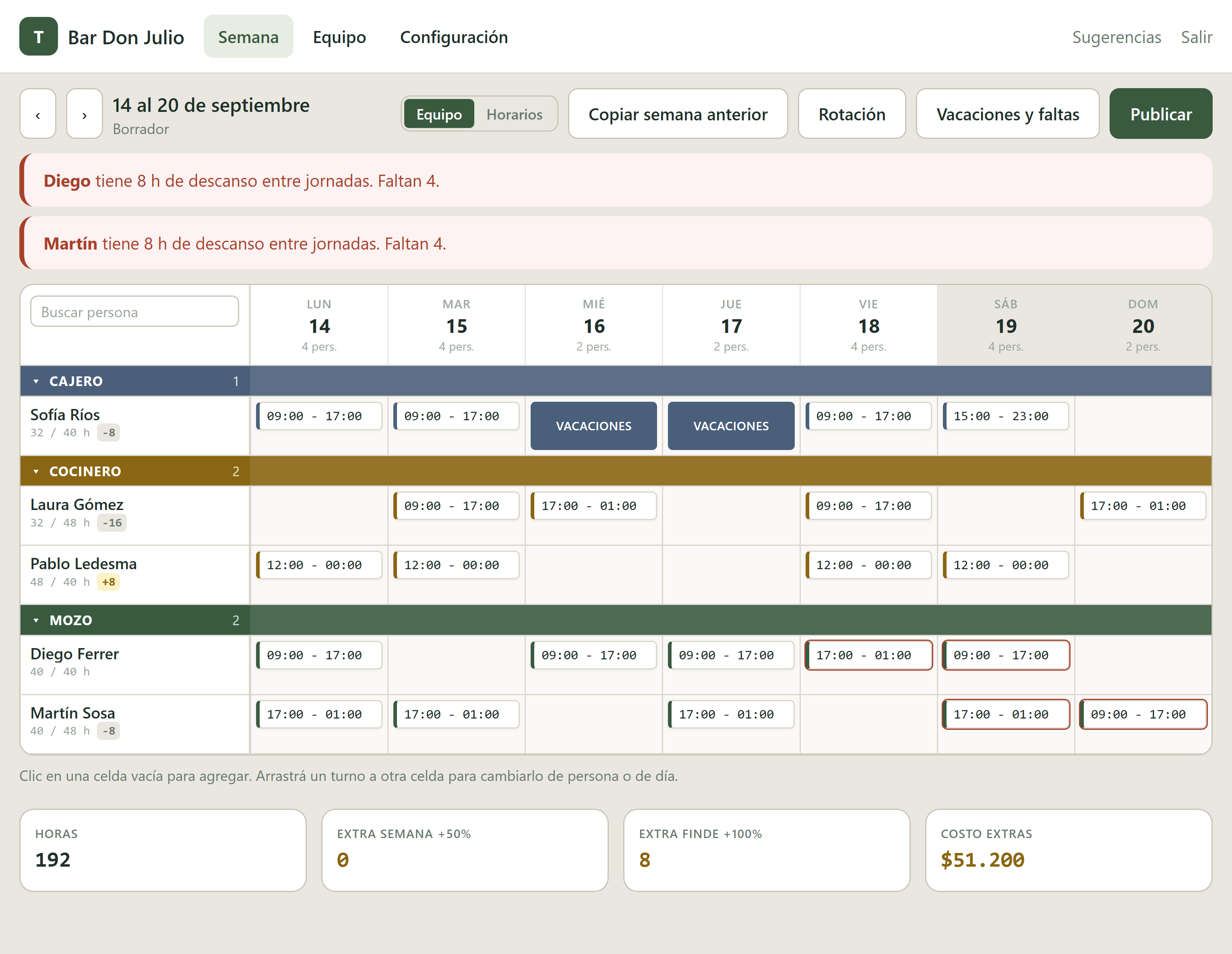The width and height of the screenshot is (1232, 954).
Task: Open Martín Sosa Sunday 09:00-17:00 shift
Action: click(x=1143, y=714)
